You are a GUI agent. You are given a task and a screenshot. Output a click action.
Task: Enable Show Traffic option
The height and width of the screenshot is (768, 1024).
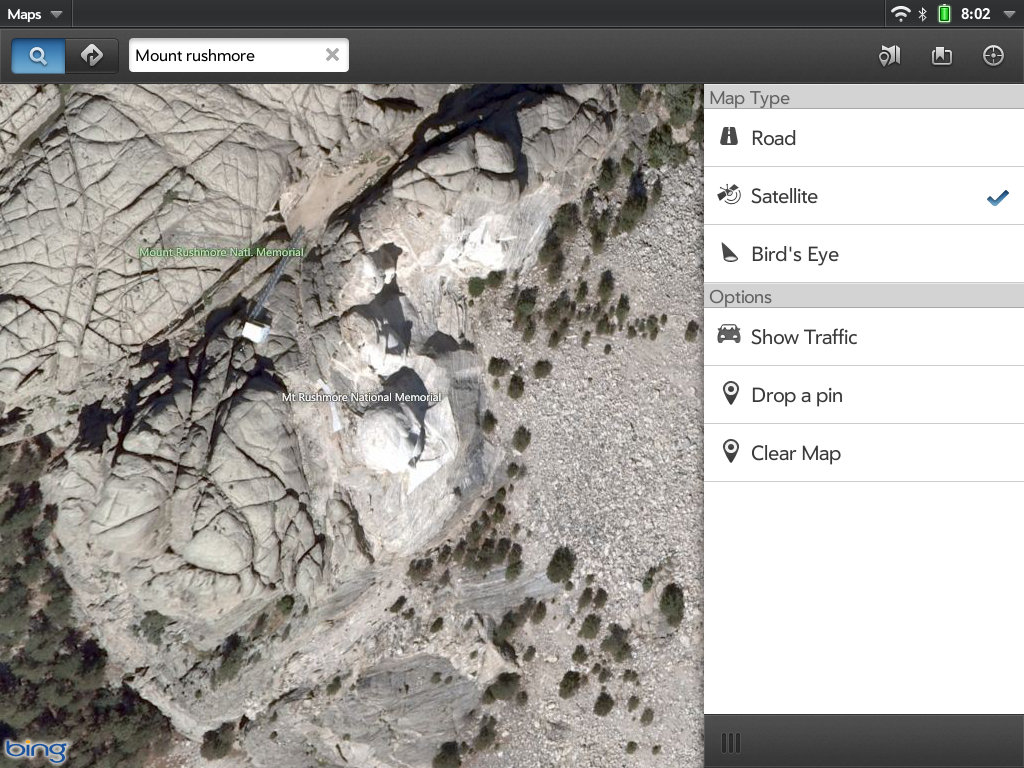864,337
